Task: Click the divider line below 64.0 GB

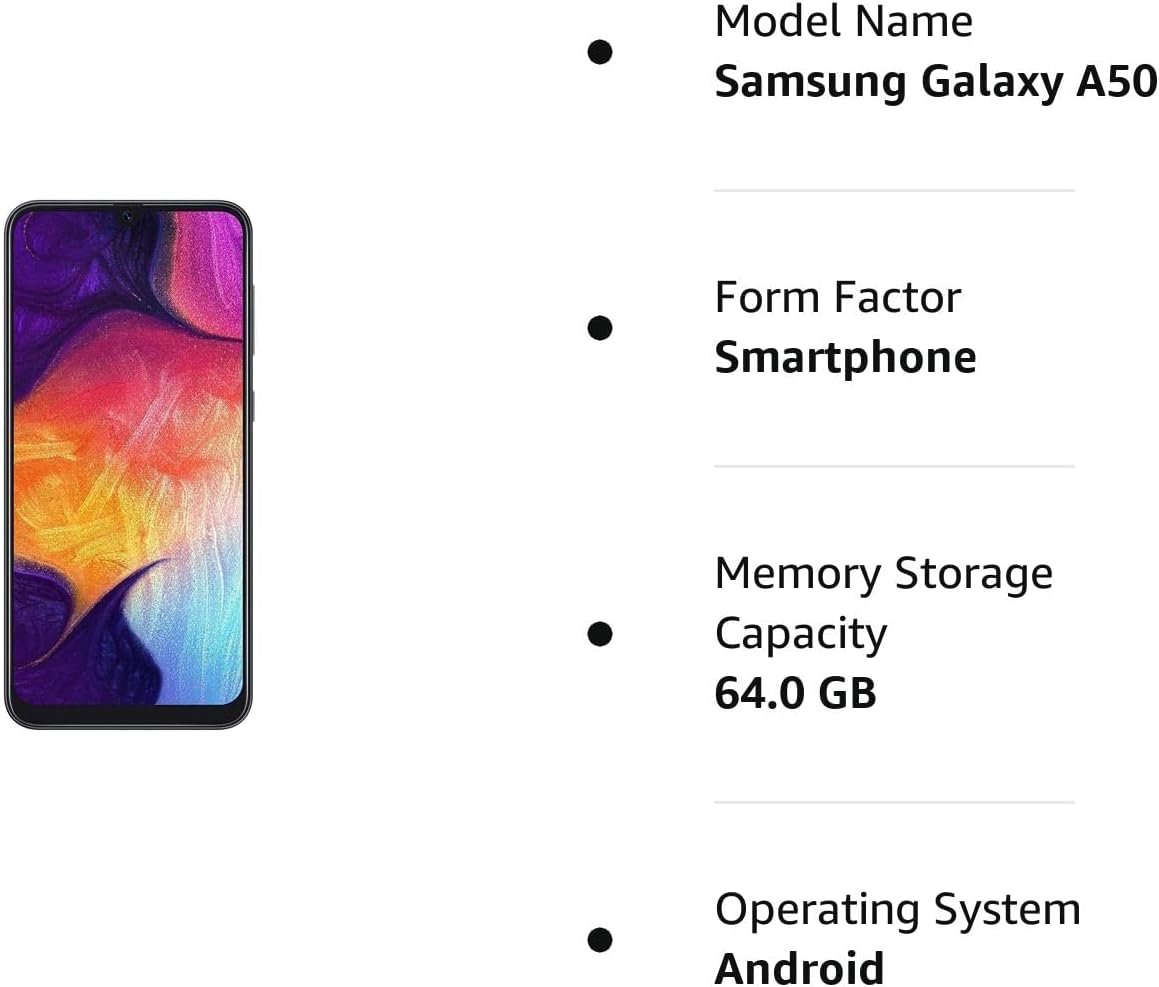Action: coord(894,802)
